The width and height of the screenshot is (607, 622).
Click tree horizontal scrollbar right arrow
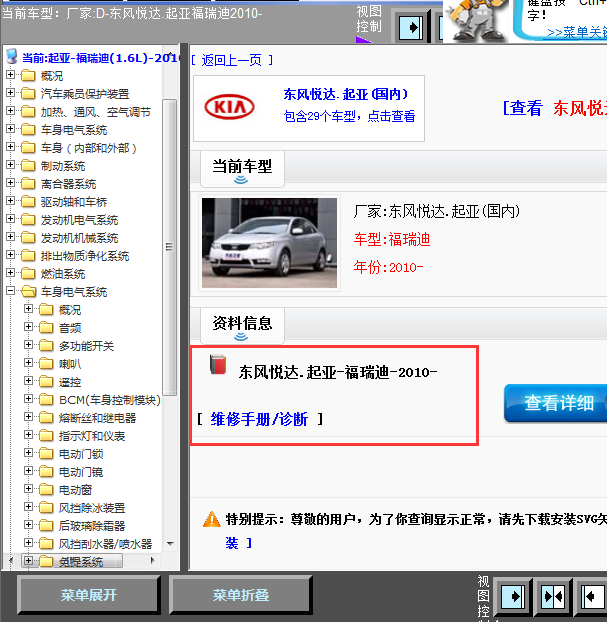click(x=152, y=561)
